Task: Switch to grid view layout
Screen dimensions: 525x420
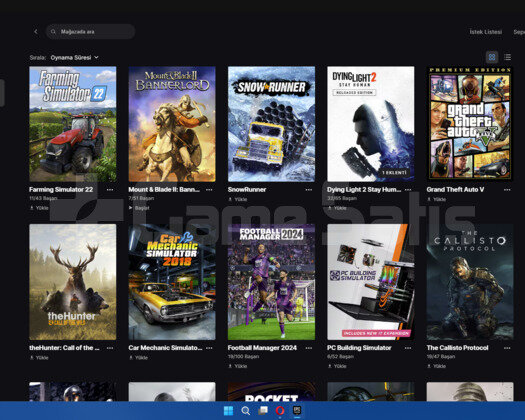Action: coord(492,57)
